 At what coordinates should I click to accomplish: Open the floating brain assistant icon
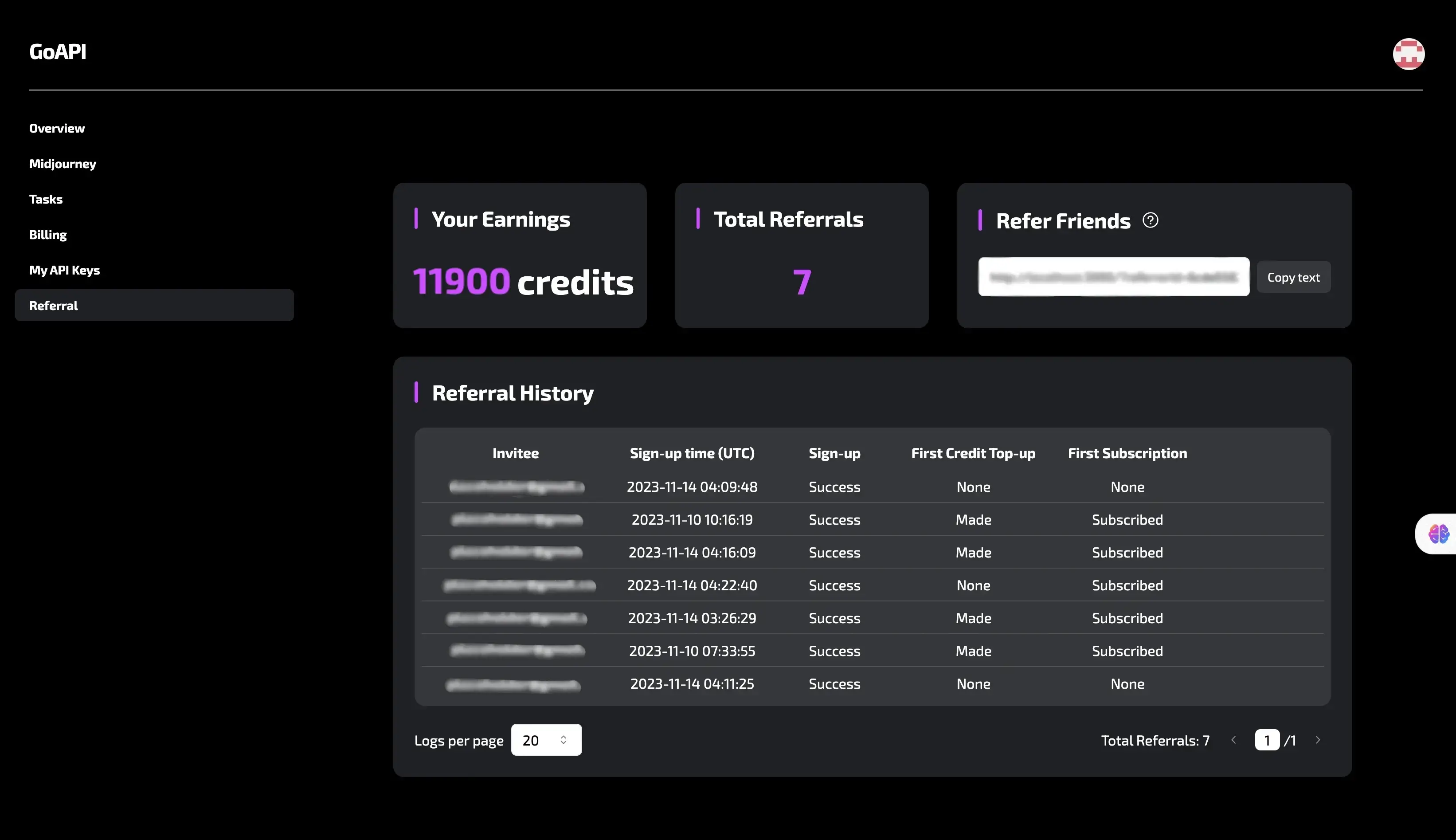pos(1438,534)
